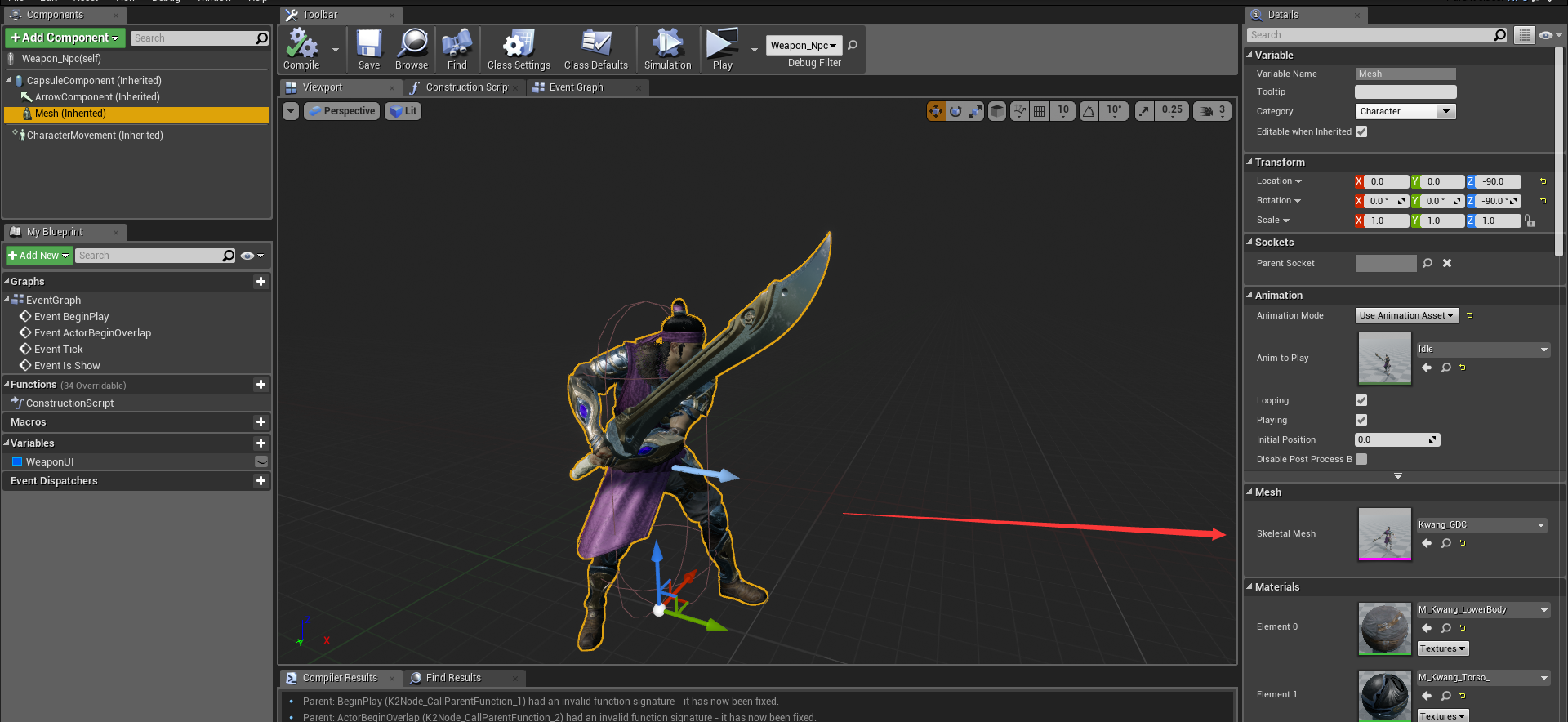
Task: Compile the blueprint with Compile toolbar icon
Action: coord(301,49)
